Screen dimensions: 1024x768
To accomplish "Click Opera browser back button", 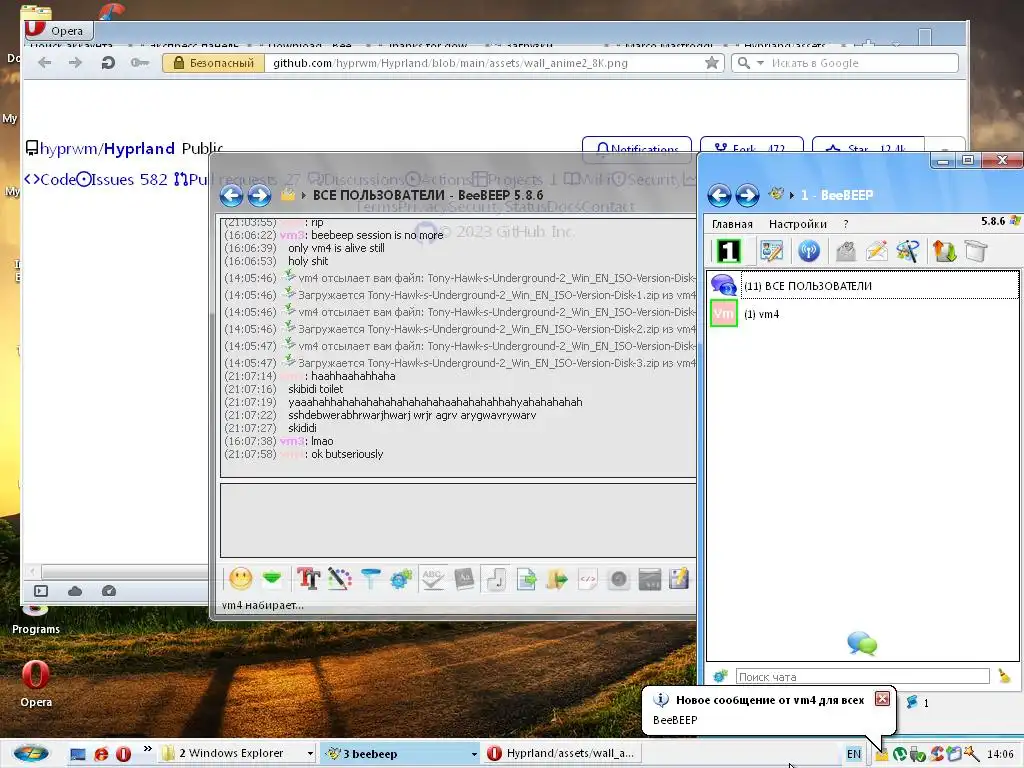I will (44, 63).
